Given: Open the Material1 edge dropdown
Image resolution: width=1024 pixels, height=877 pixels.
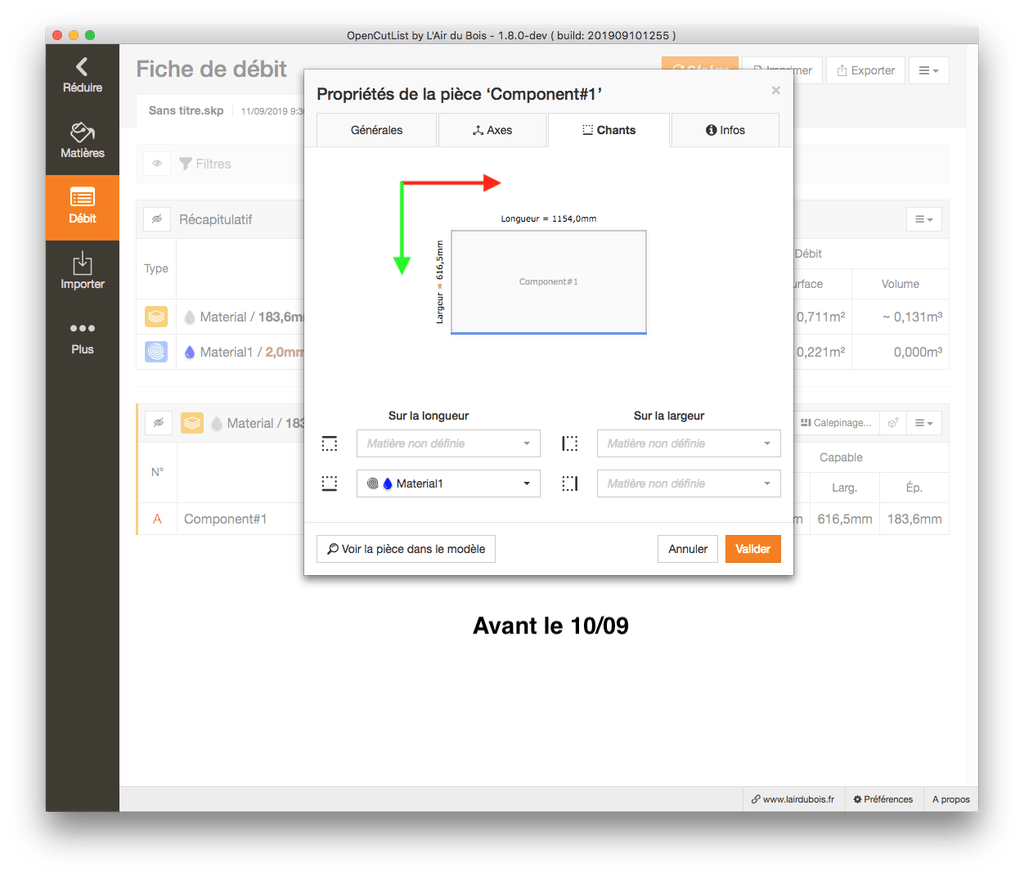Looking at the screenshot, I should 449,484.
